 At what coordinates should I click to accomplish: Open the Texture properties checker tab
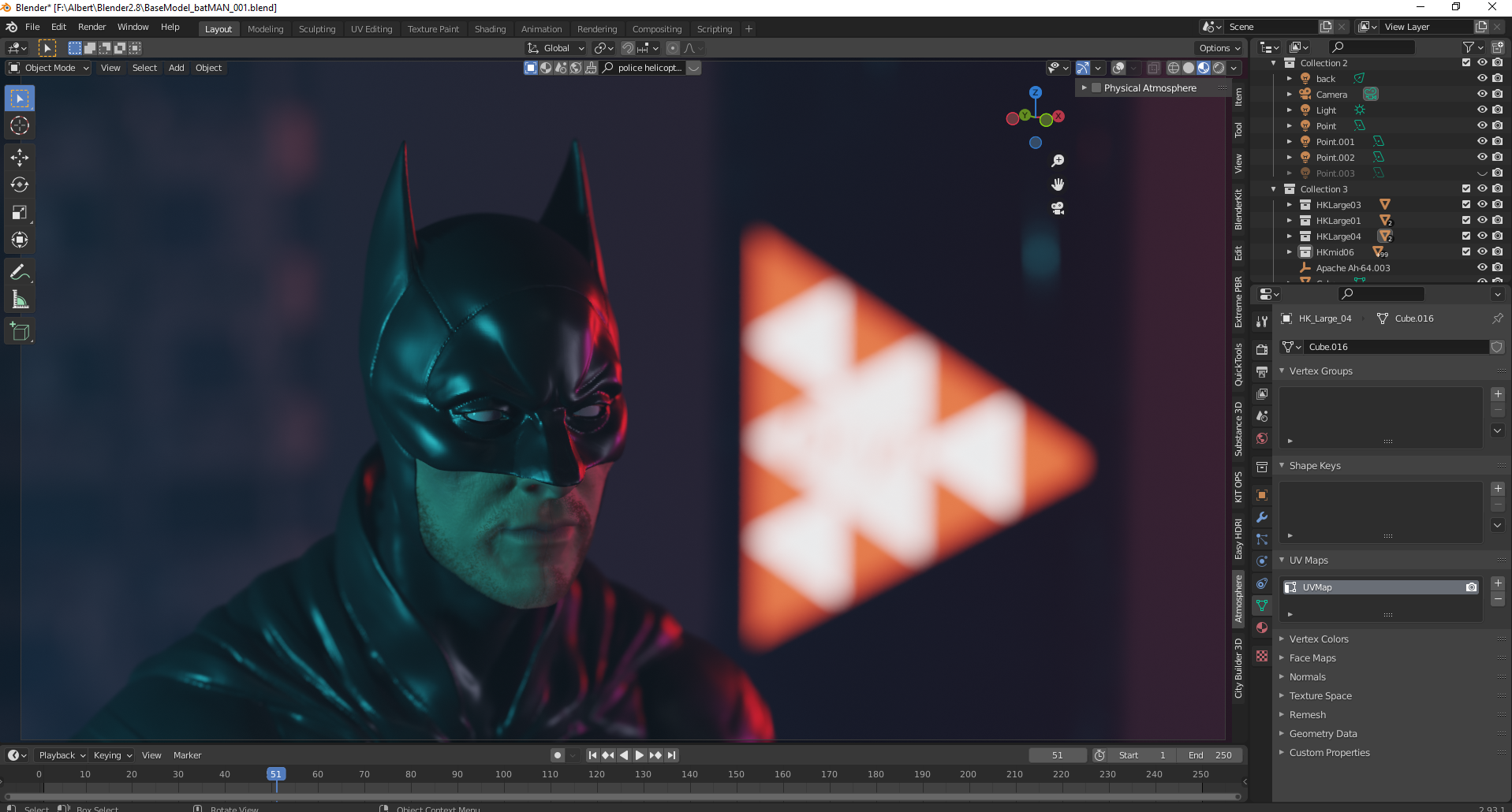(1262, 656)
